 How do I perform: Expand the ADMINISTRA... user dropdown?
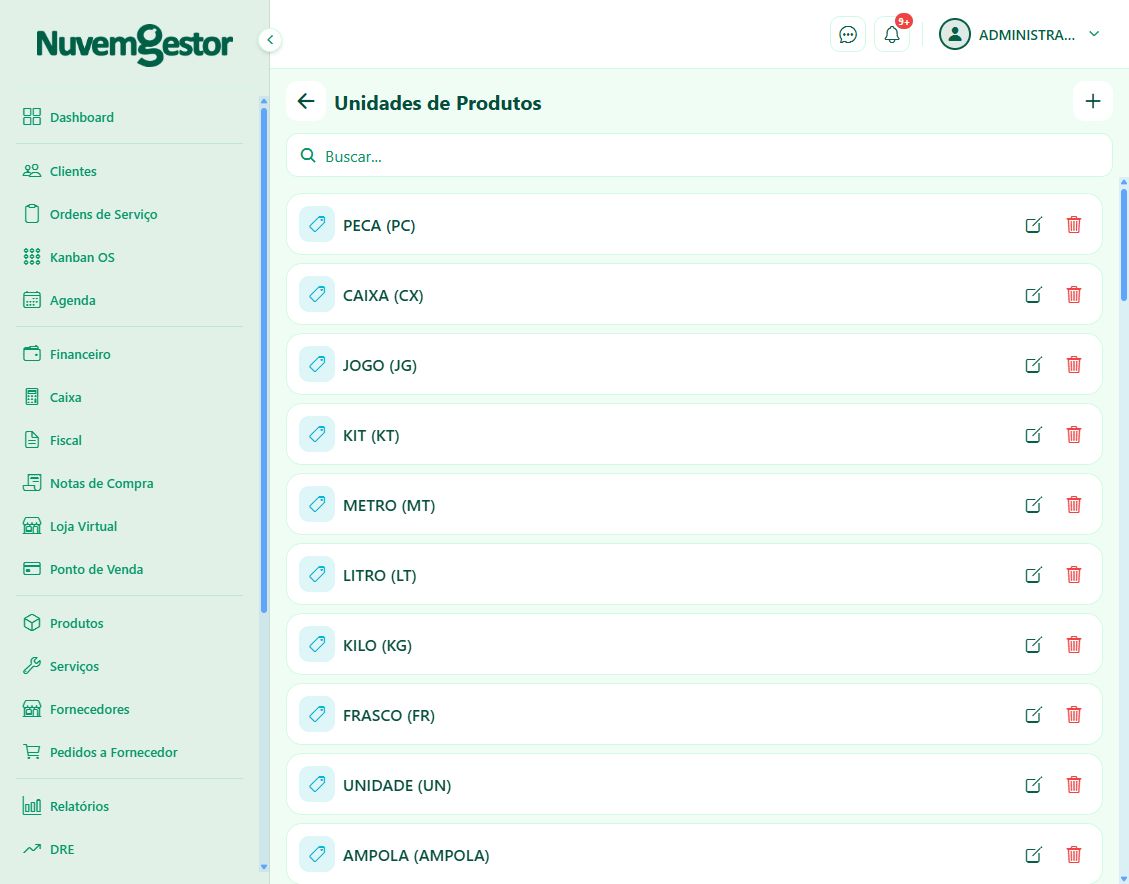point(1020,35)
